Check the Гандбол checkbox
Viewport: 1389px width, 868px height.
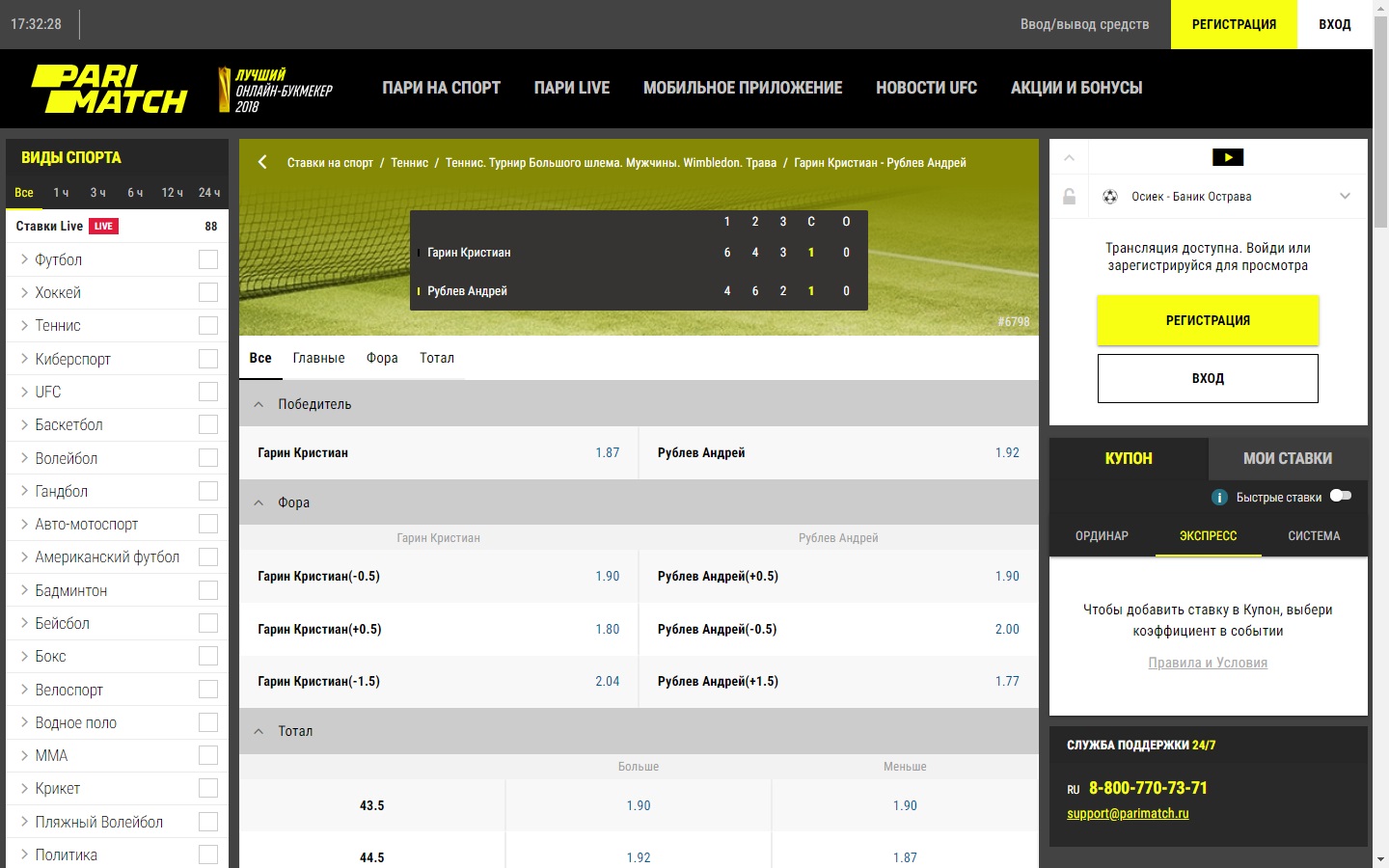click(208, 491)
